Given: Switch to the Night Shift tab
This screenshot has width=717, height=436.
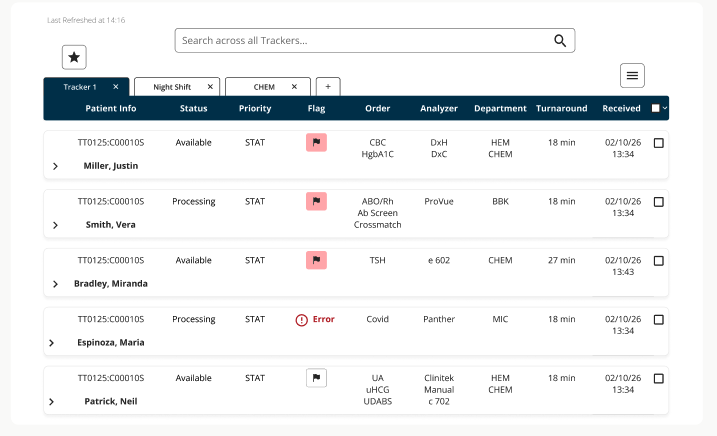Looking at the screenshot, I should point(172,87).
